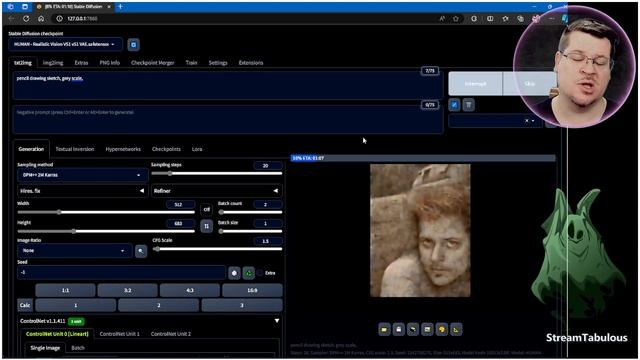640x360 pixels.
Task: Open new browser tab with plus icon
Action: coord(120,7)
